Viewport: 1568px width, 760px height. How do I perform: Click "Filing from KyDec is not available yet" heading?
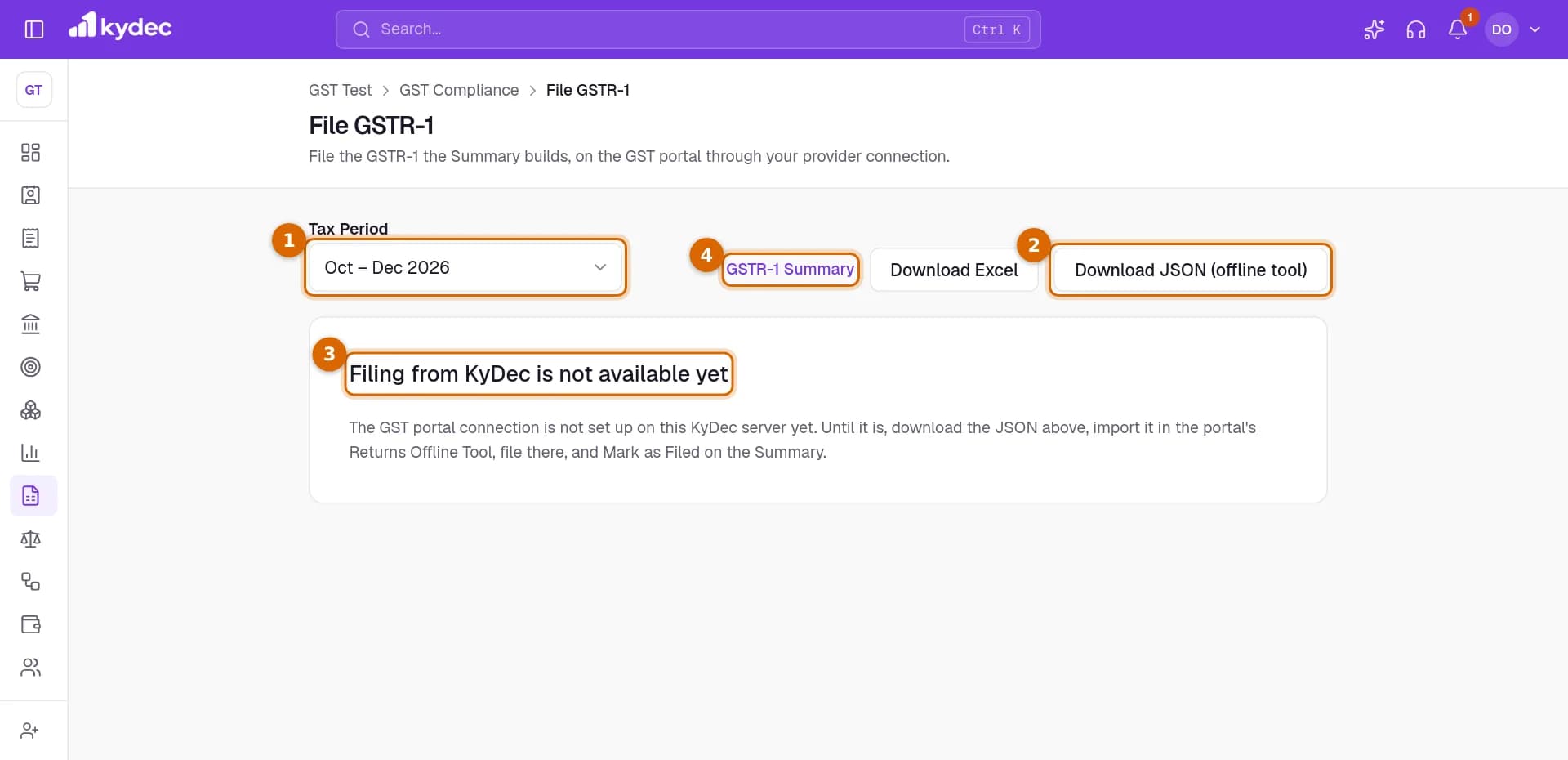point(538,373)
